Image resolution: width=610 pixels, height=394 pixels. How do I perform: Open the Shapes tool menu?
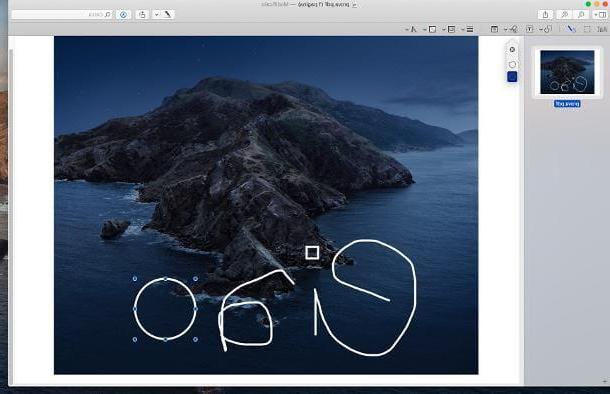coord(546,29)
